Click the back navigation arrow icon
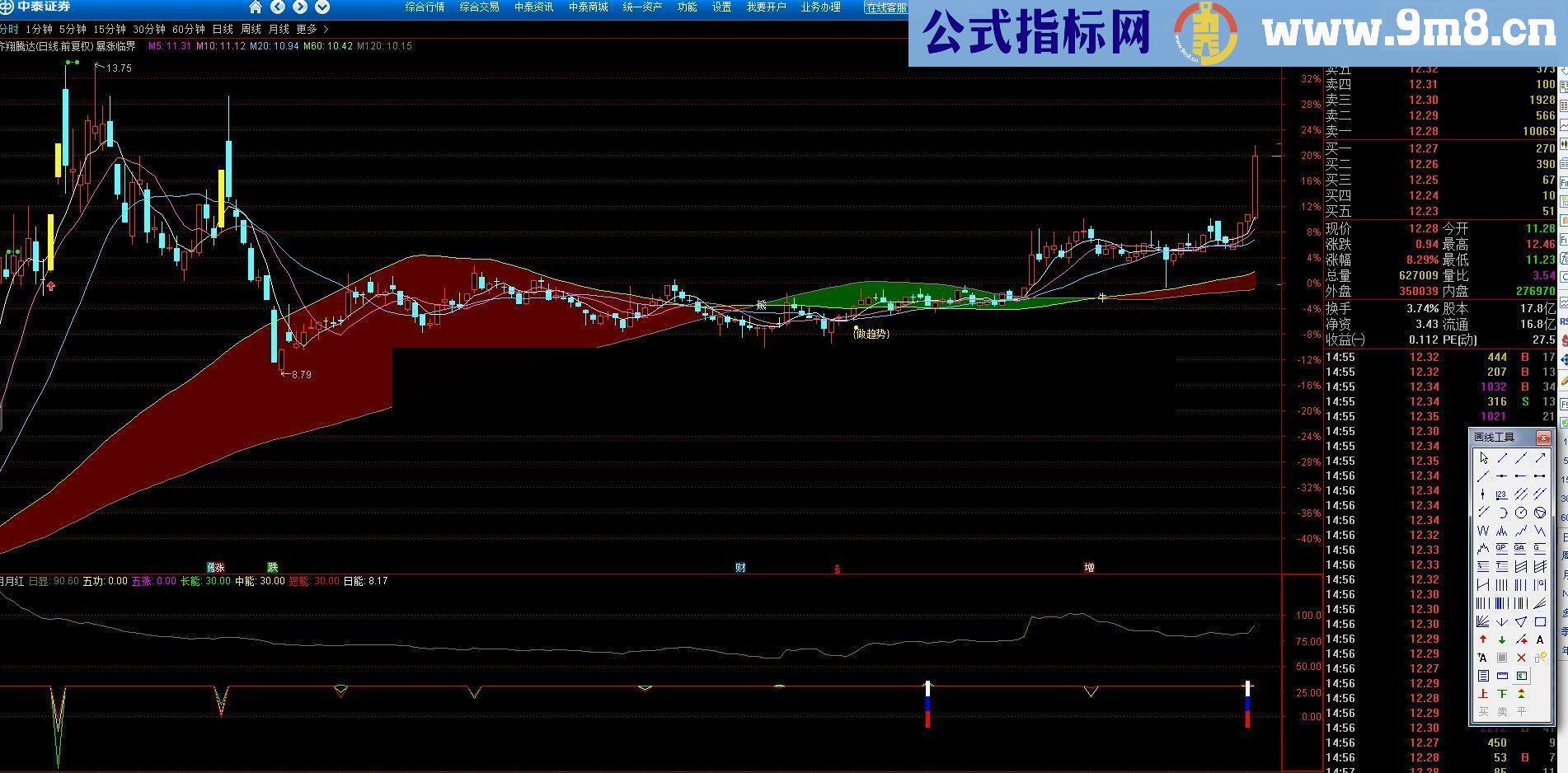This screenshot has width=1568, height=773. [x=279, y=7]
